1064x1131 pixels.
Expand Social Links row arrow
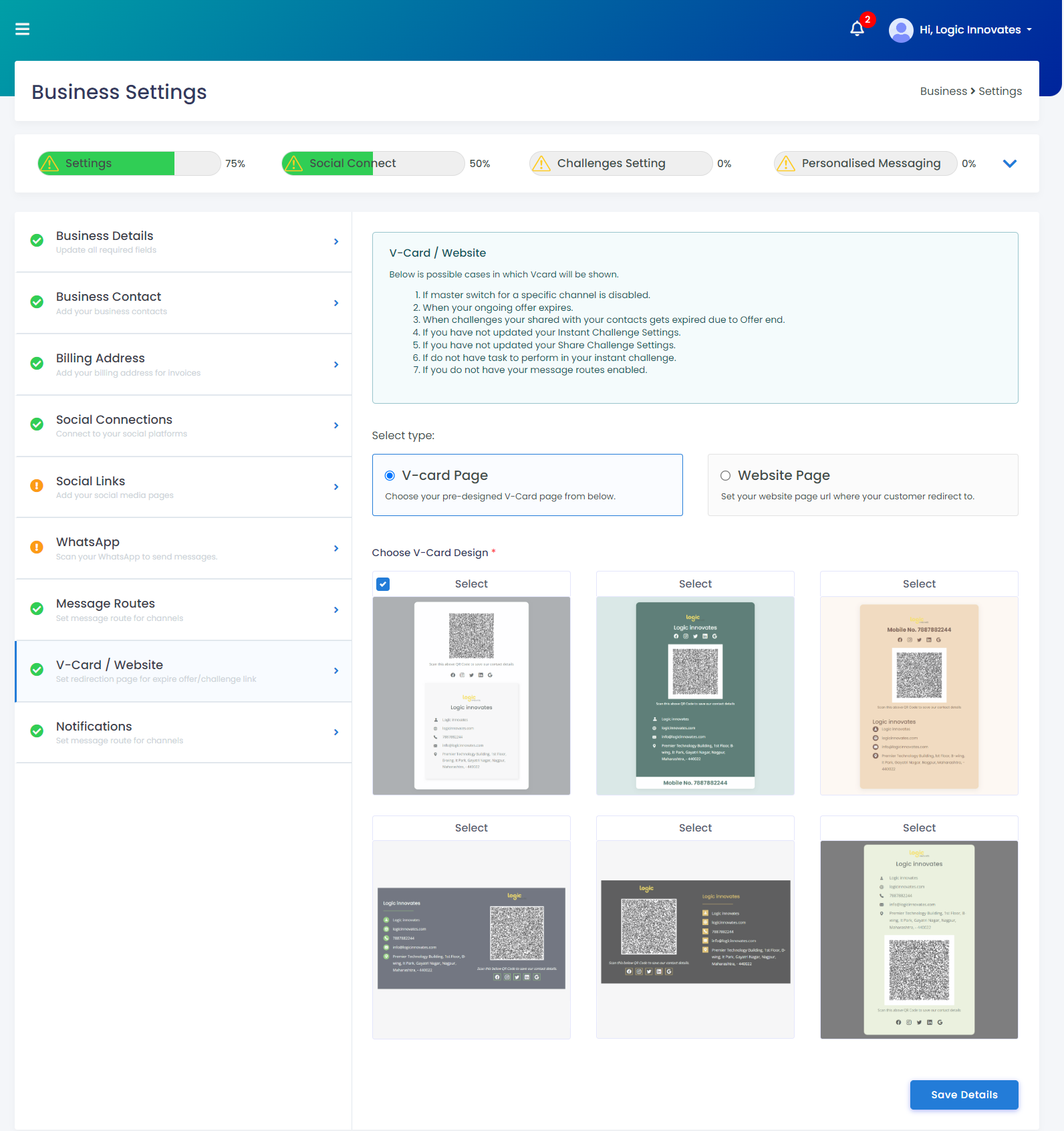[x=336, y=487]
